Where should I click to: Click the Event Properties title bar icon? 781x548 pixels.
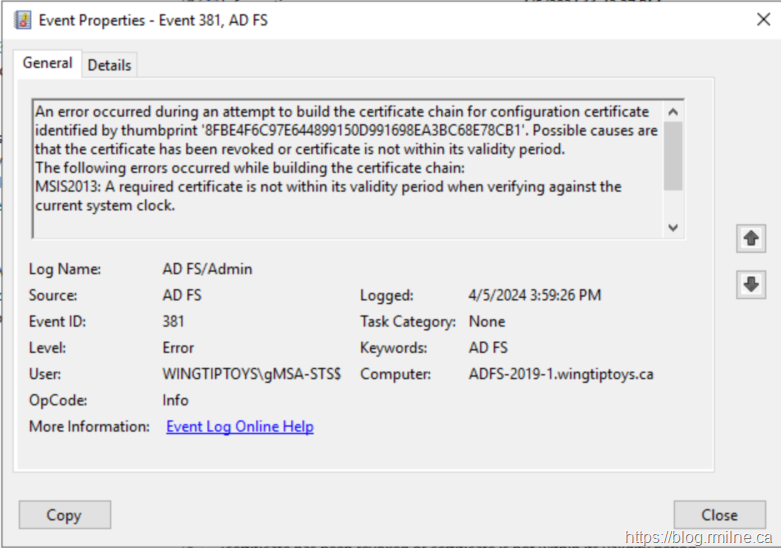(22, 20)
